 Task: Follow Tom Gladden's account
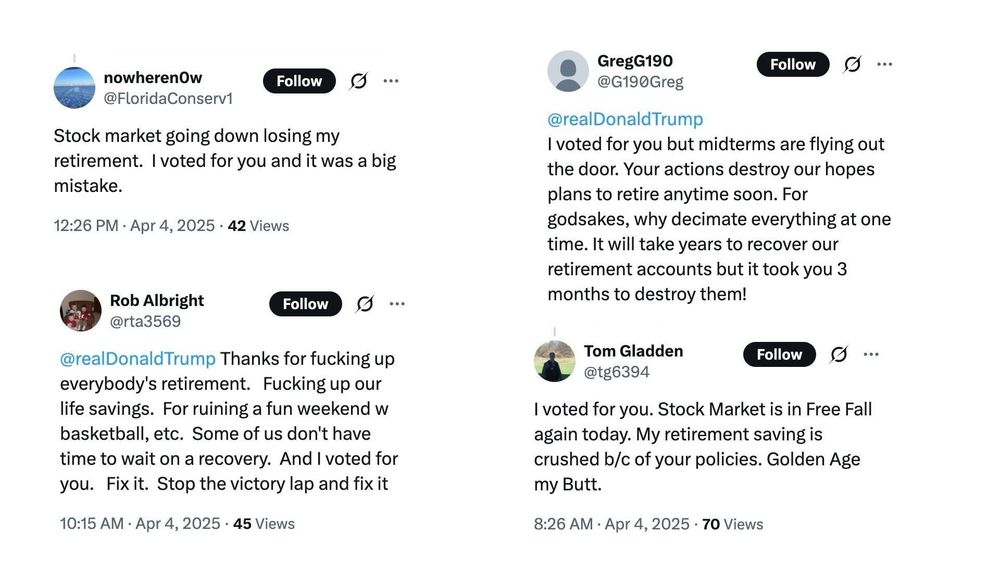pyautogui.click(x=779, y=354)
